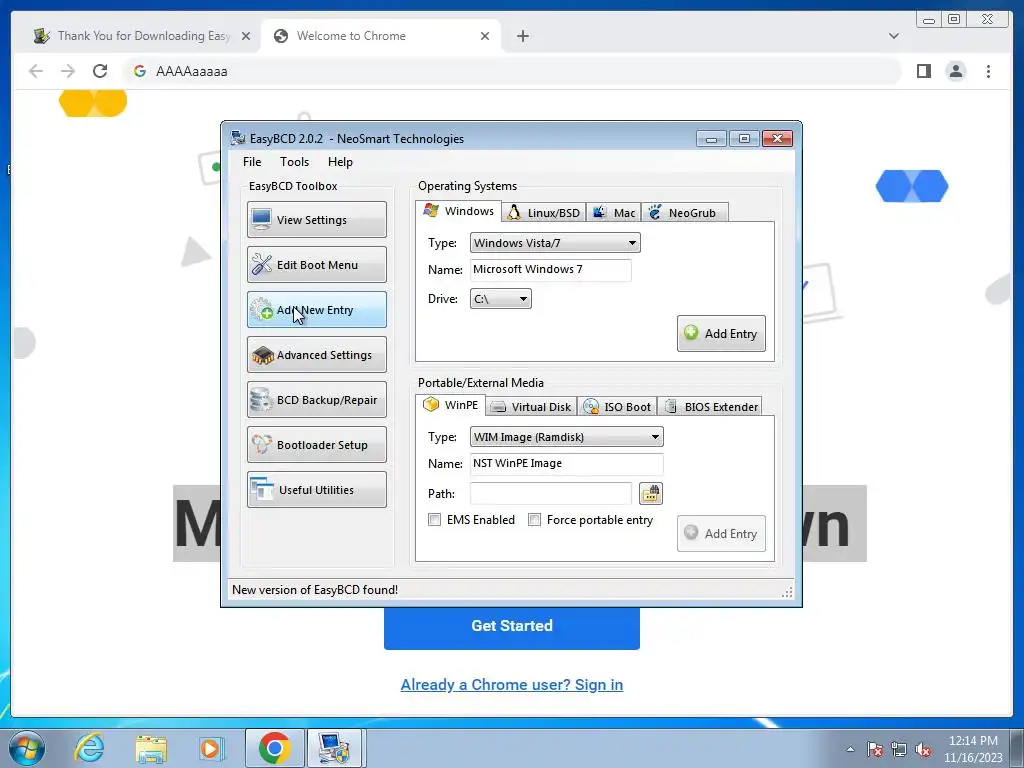This screenshot has height=768, width=1024.
Task: Enable the EMS Enabled checkbox
Action: click(x=434, y=520)
